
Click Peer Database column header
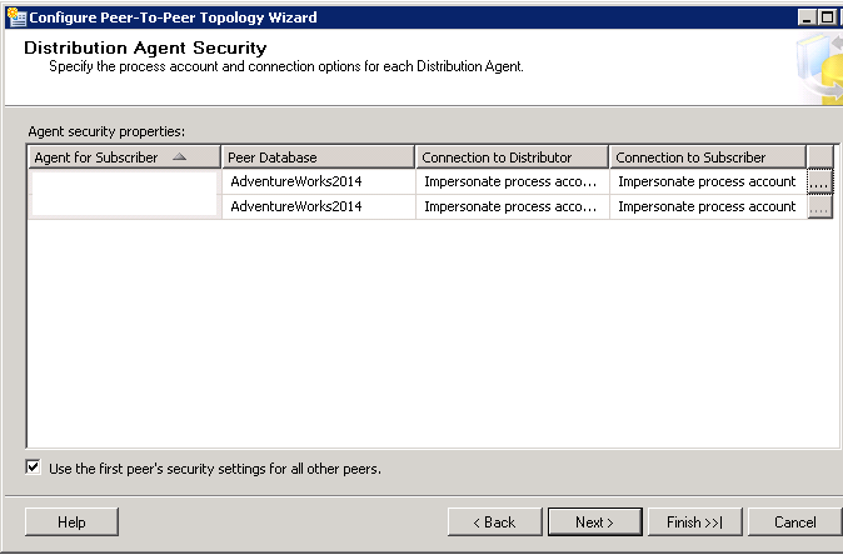tap(318, 157)
